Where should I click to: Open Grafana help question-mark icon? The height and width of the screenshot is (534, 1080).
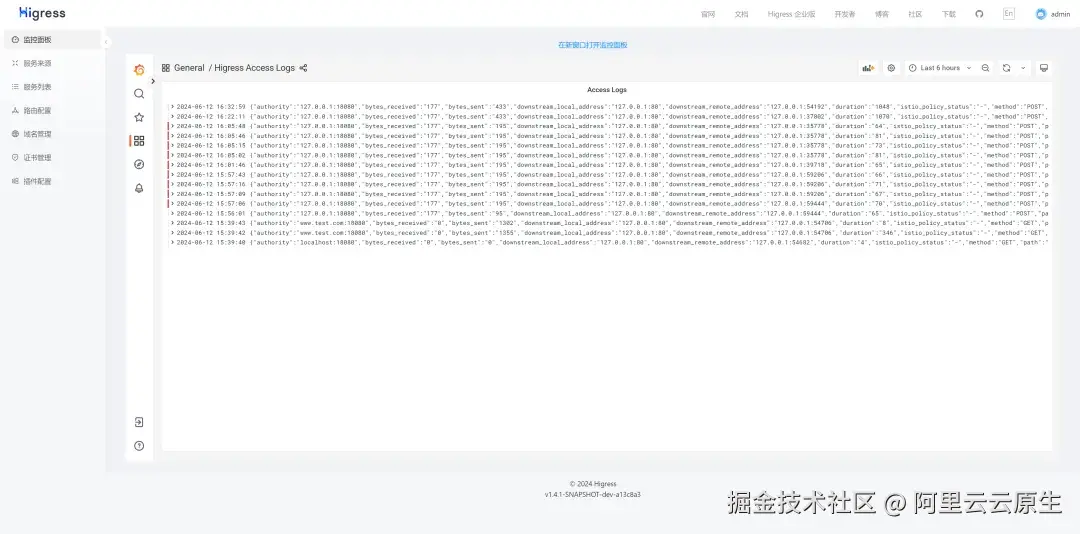click(139, 446)
